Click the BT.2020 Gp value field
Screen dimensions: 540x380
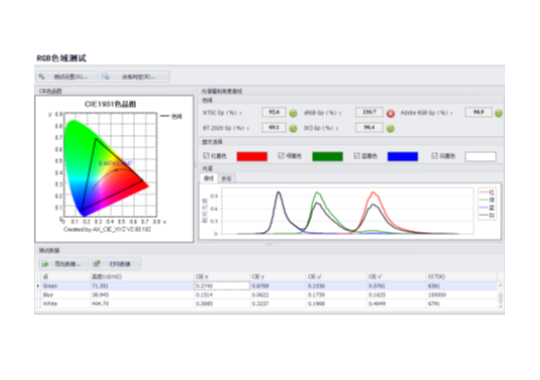(x=274, y=128)
